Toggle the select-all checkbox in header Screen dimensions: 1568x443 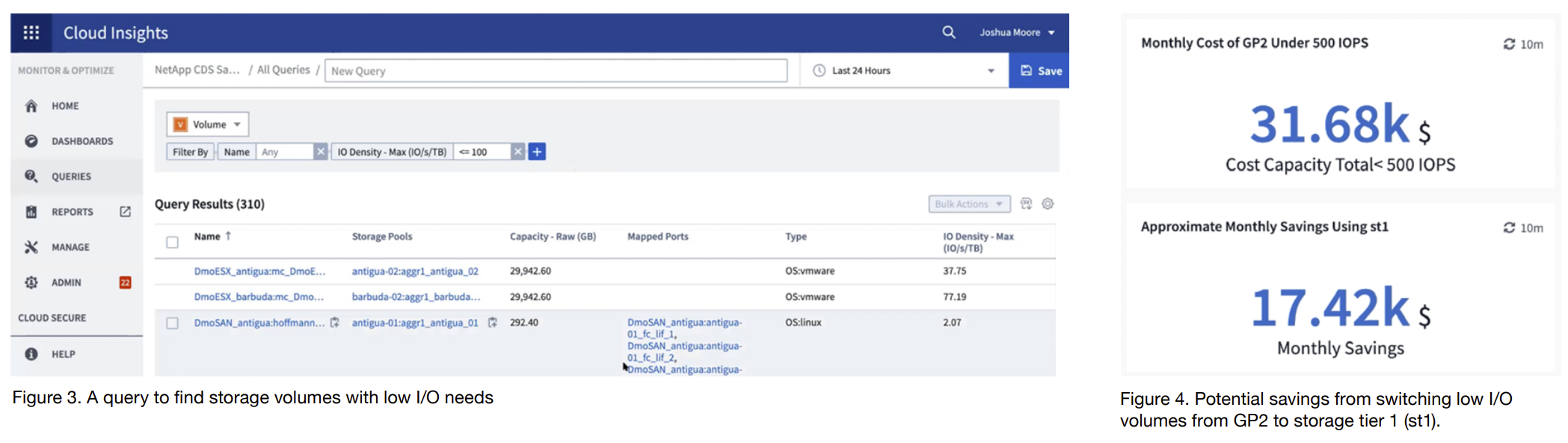173,242
